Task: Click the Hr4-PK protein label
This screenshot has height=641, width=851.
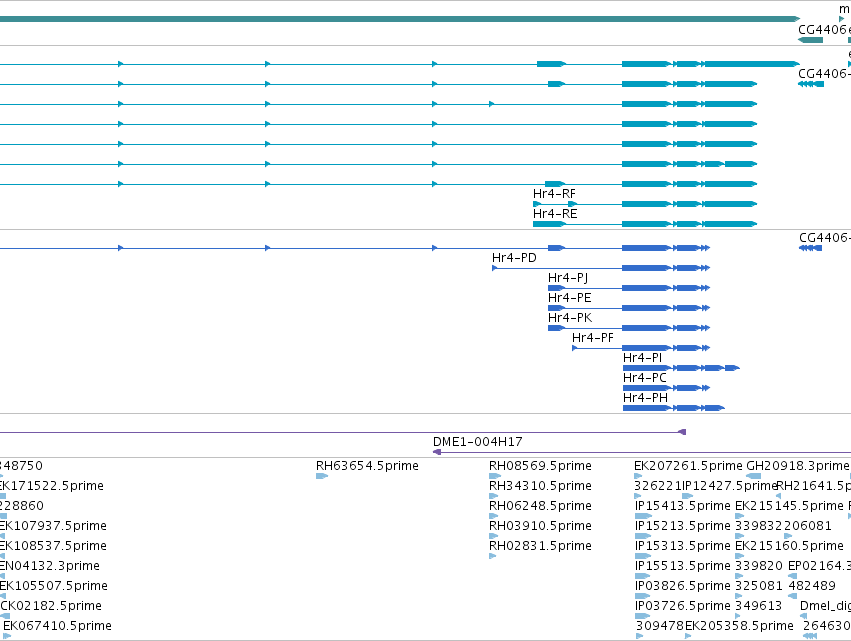Action: point(570,318)
